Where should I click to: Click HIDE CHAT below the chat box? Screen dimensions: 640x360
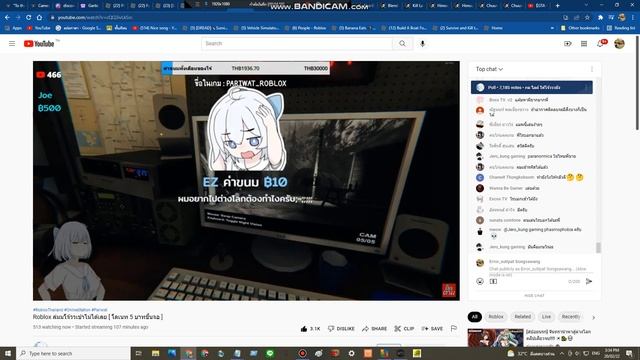click(534, 296)
